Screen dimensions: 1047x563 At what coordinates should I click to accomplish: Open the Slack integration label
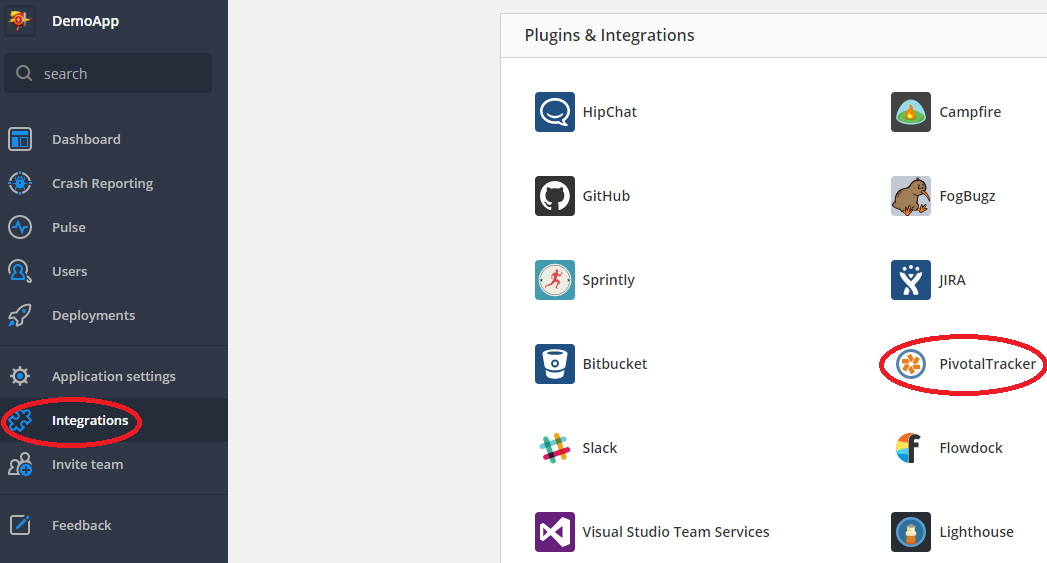pyautogui.click(x=600, y=448)
